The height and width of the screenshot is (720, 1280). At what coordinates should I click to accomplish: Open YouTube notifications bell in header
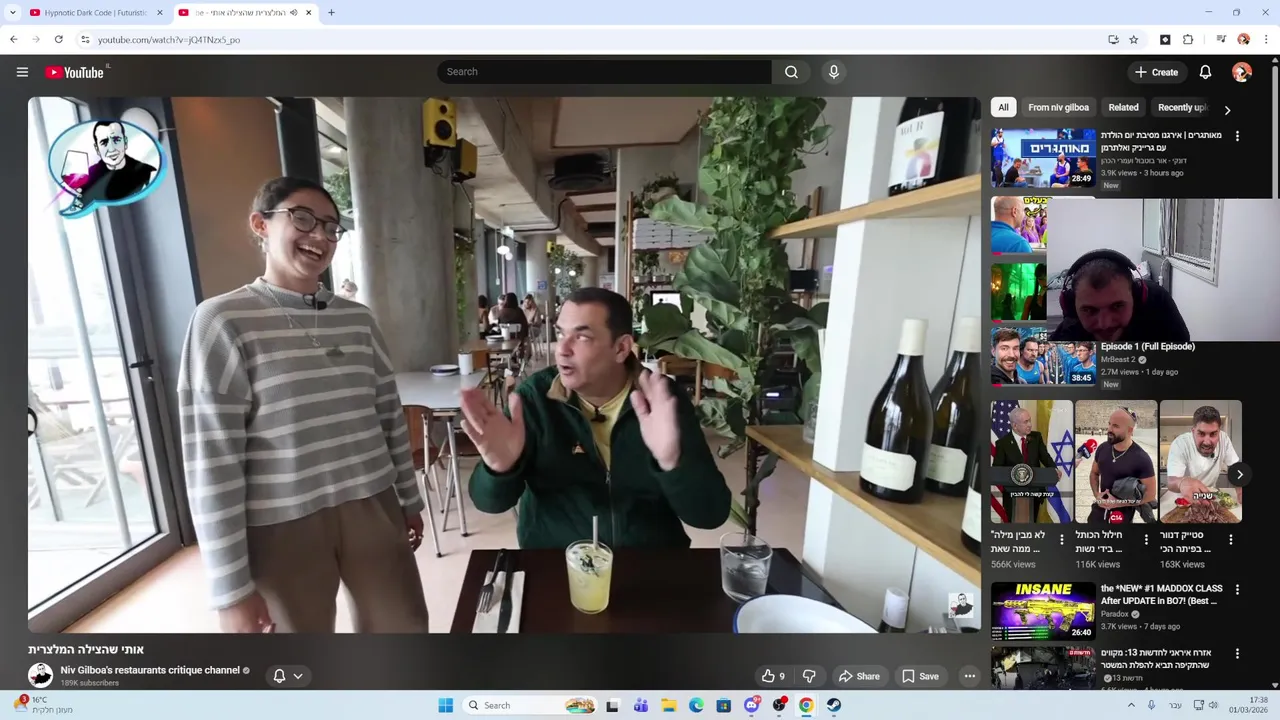[1205, 72]
